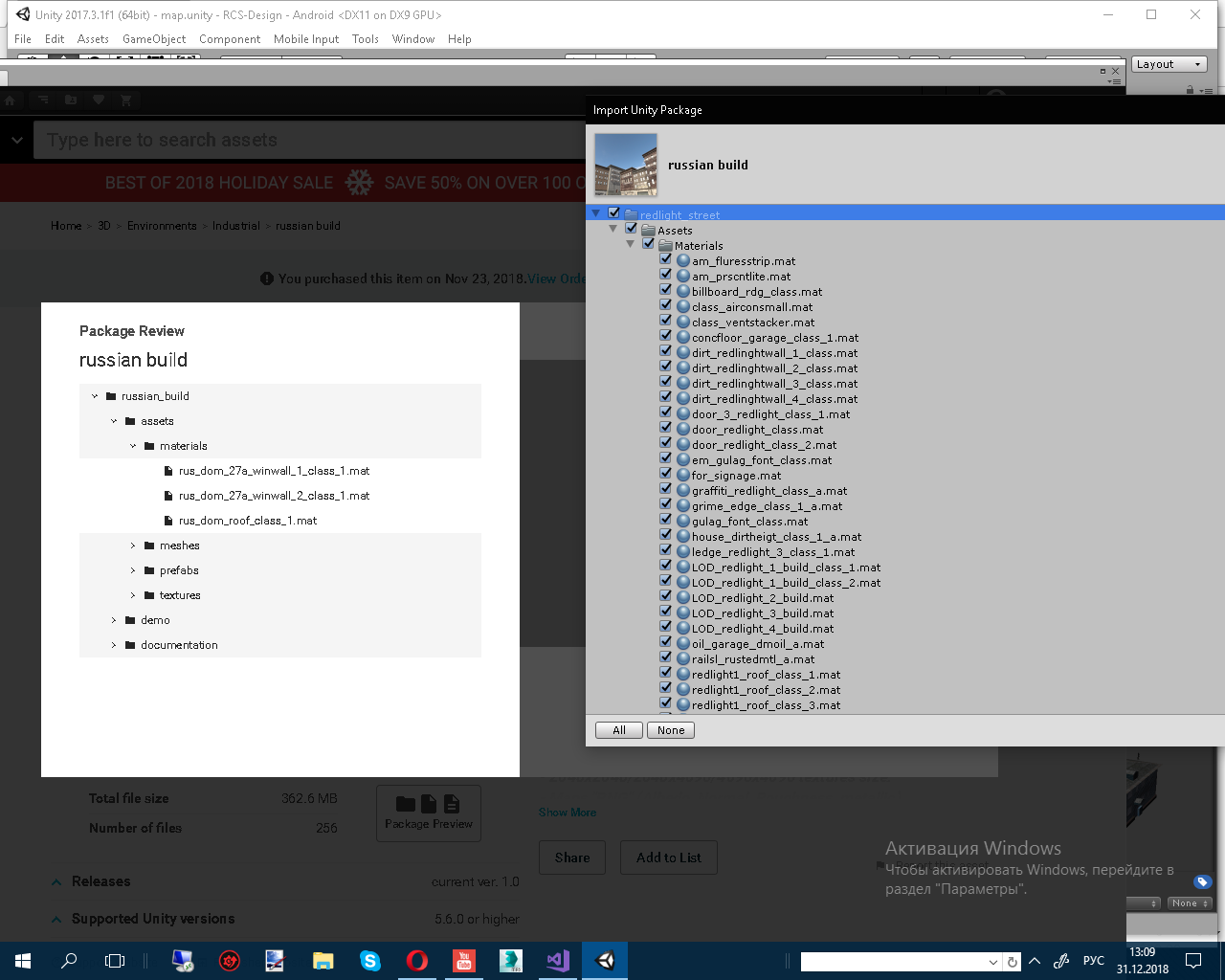
Task: Uncheck door_redlight_class.mat checkbox
Action: coord(666,428)
